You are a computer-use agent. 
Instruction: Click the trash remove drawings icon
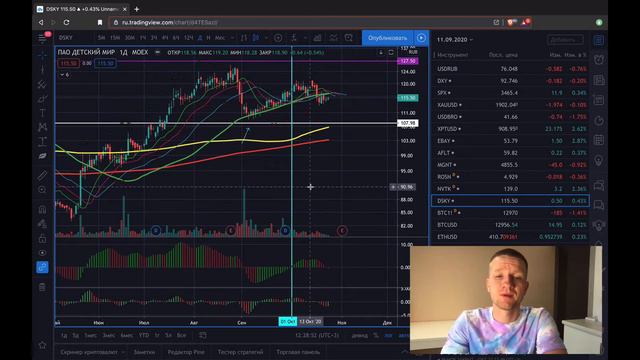(42, 287)
